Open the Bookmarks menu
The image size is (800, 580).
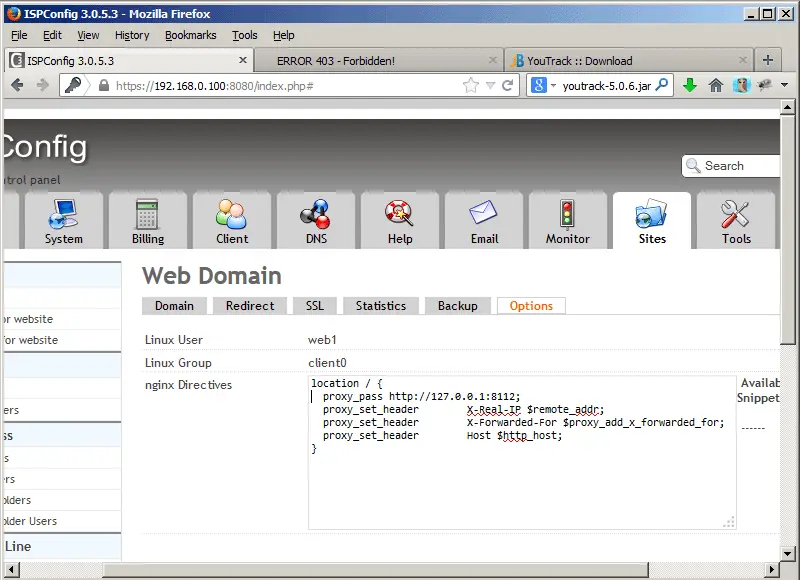(190, 35)
